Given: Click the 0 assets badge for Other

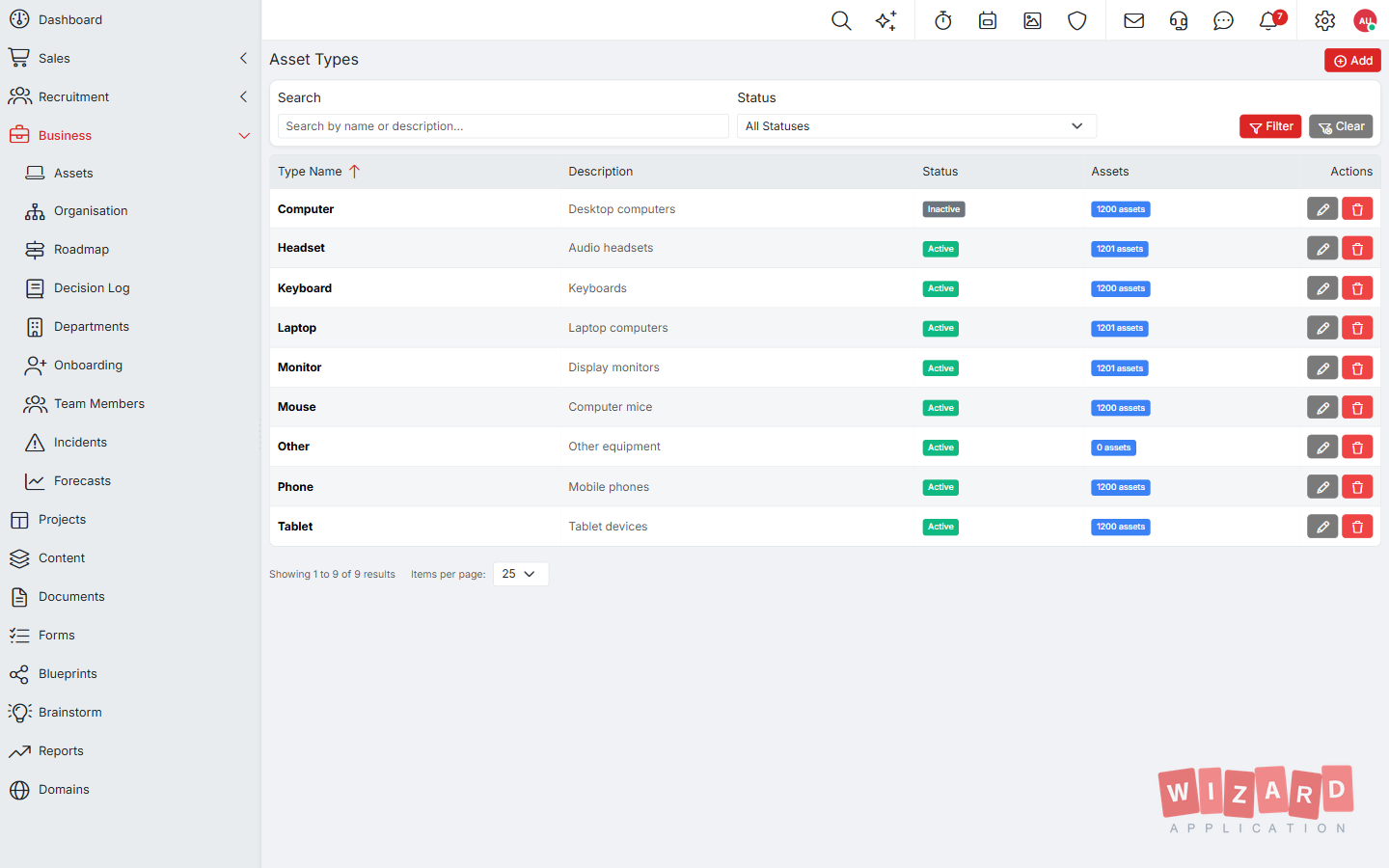Looking at the screenshot, I should (x=1113, y=448).
